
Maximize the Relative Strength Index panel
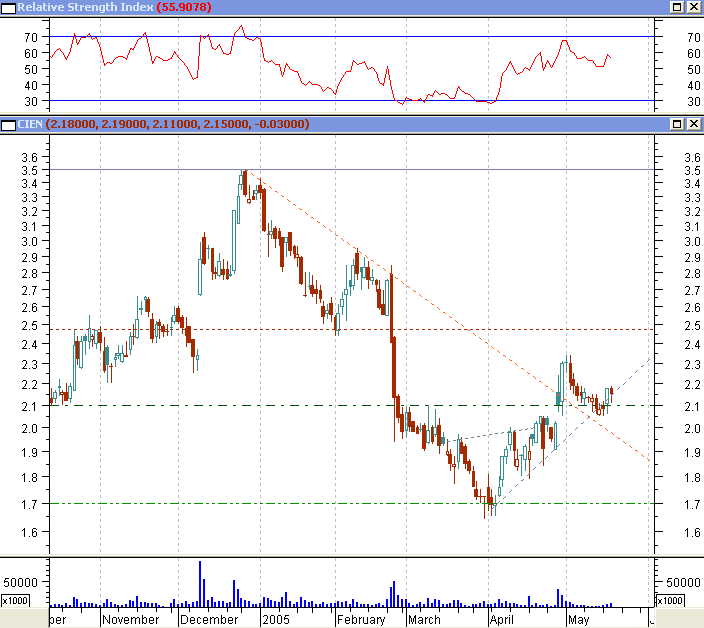pos(677,7)
